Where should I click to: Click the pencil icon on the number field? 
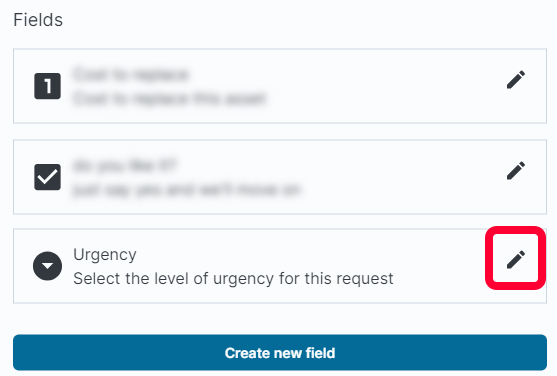coord(516,79)
